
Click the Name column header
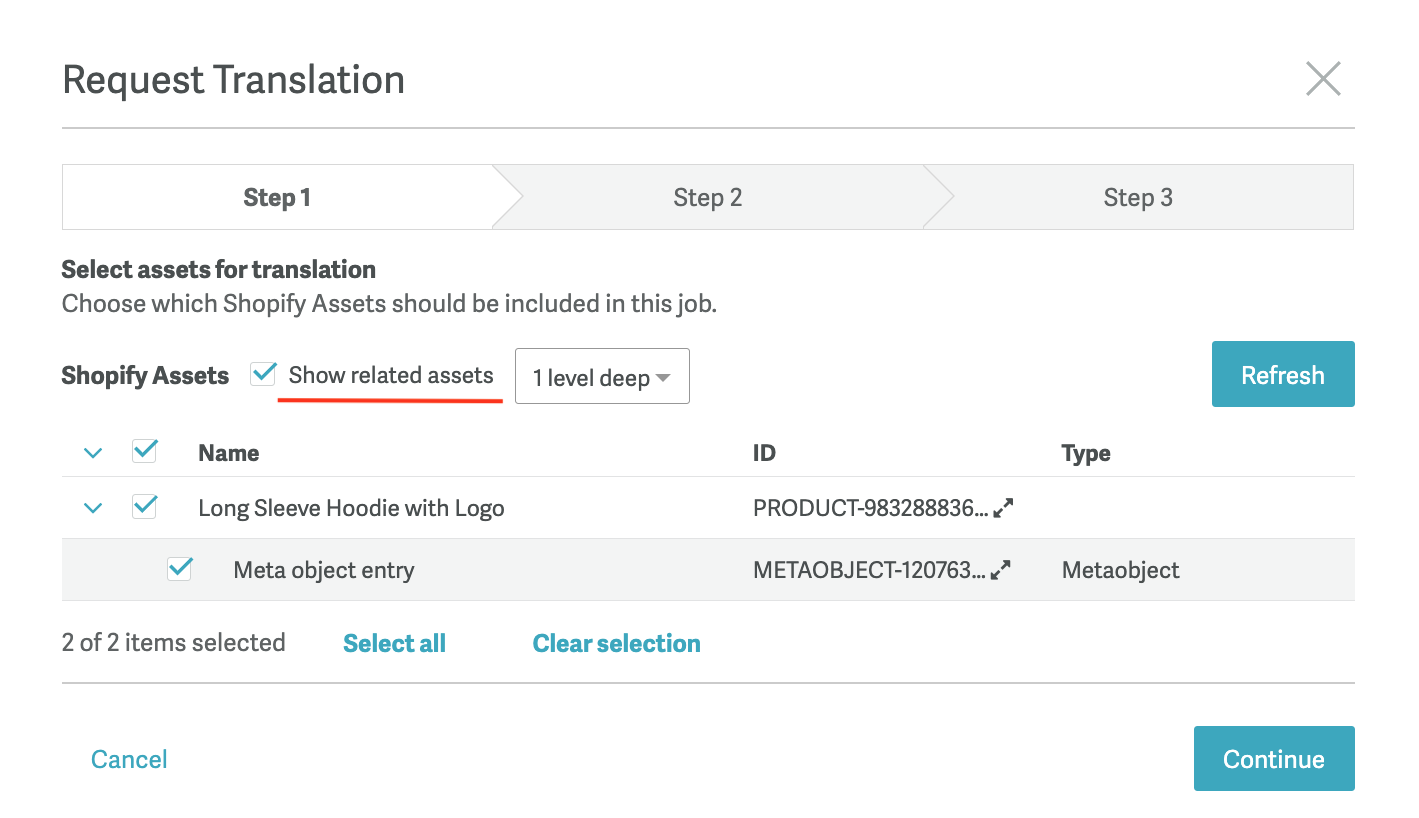point(228,453)
